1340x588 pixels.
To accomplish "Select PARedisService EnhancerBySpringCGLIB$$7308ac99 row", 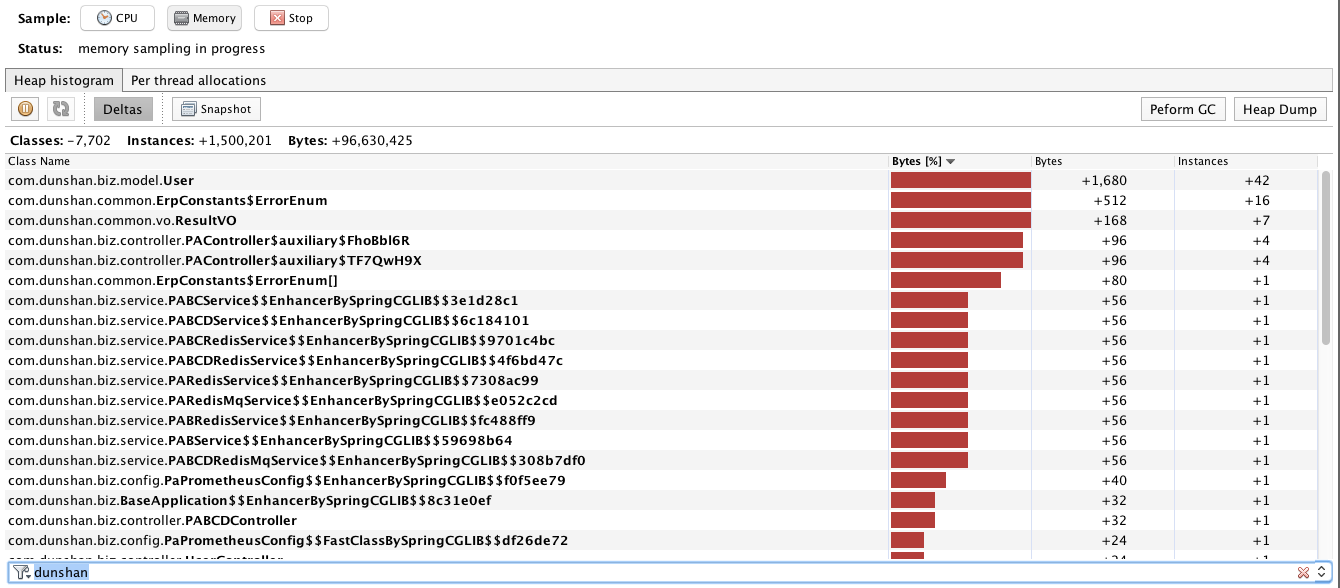I will [662, 380].
